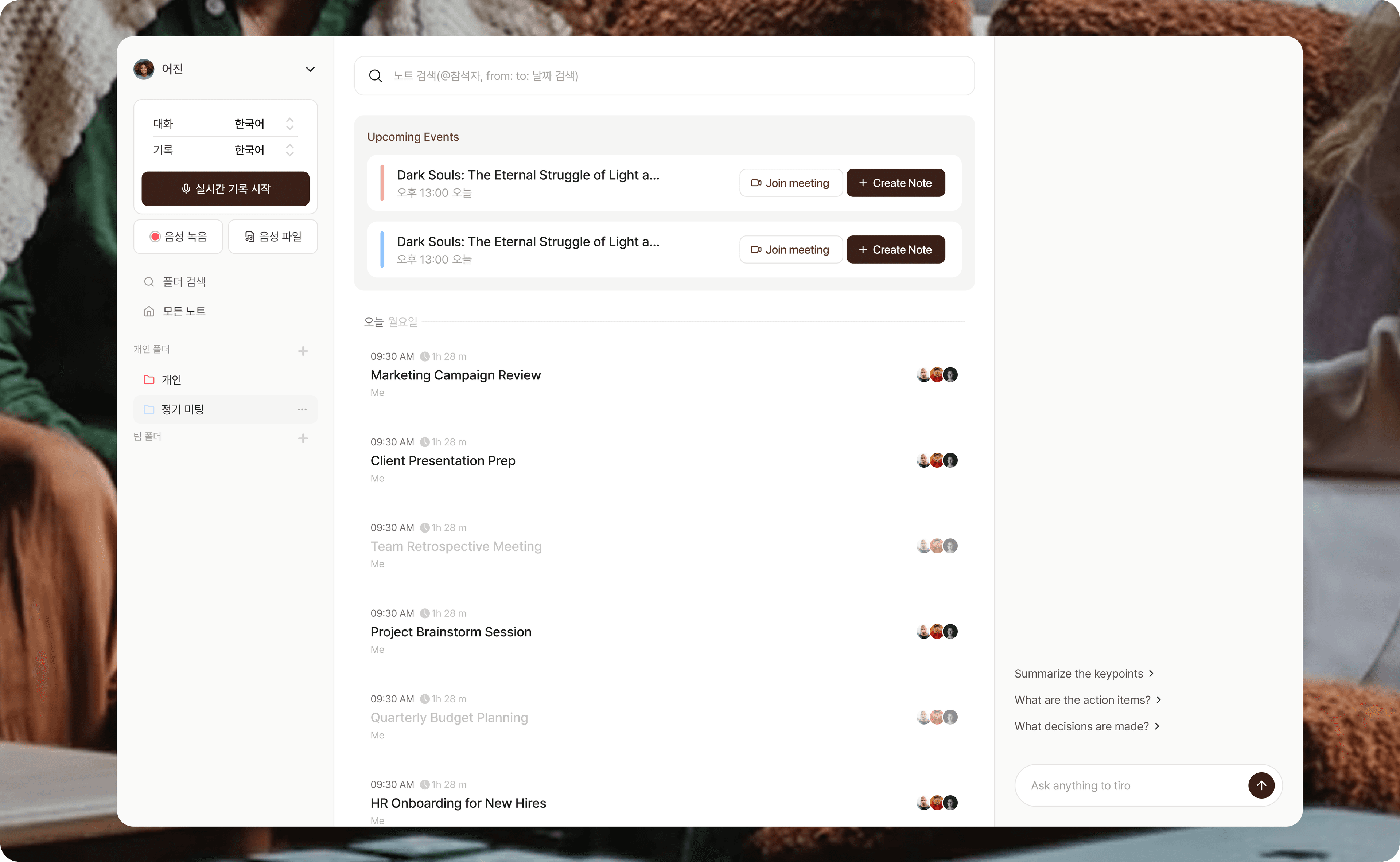Image resolution: width=1400 pixels, height=862 pixels.
Task: Click the red 개인 folder icon
Action: click(149, 380)
